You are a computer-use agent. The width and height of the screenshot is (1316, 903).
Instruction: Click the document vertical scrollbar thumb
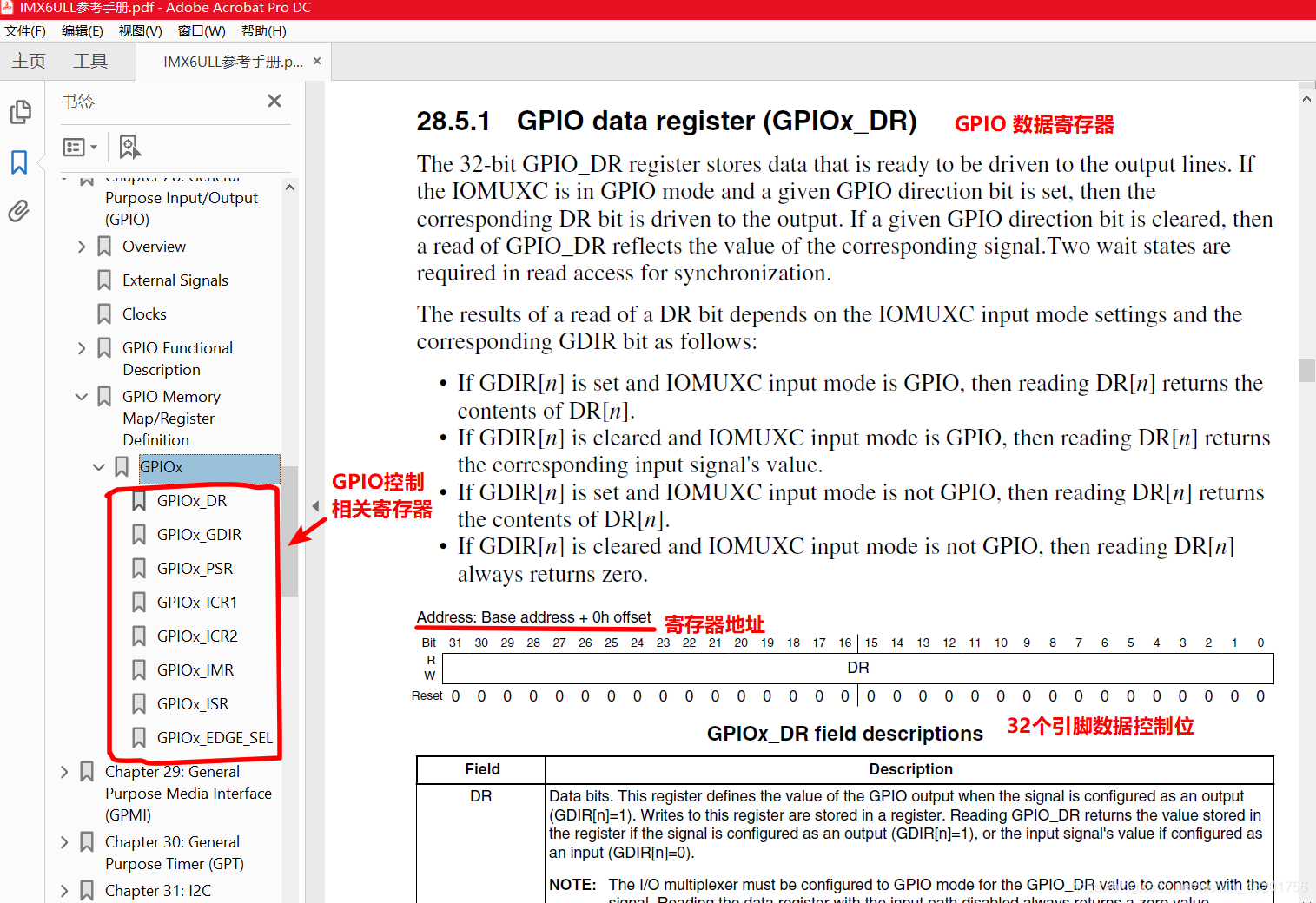coord(1306,371)
